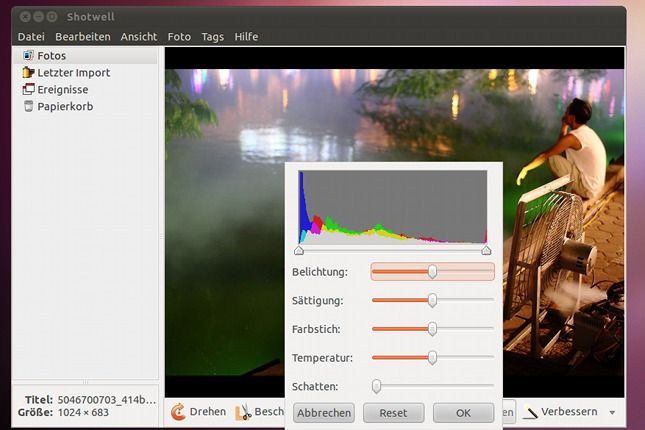Open the Datei menu
The image size is (645, 430).
[31, 37]
